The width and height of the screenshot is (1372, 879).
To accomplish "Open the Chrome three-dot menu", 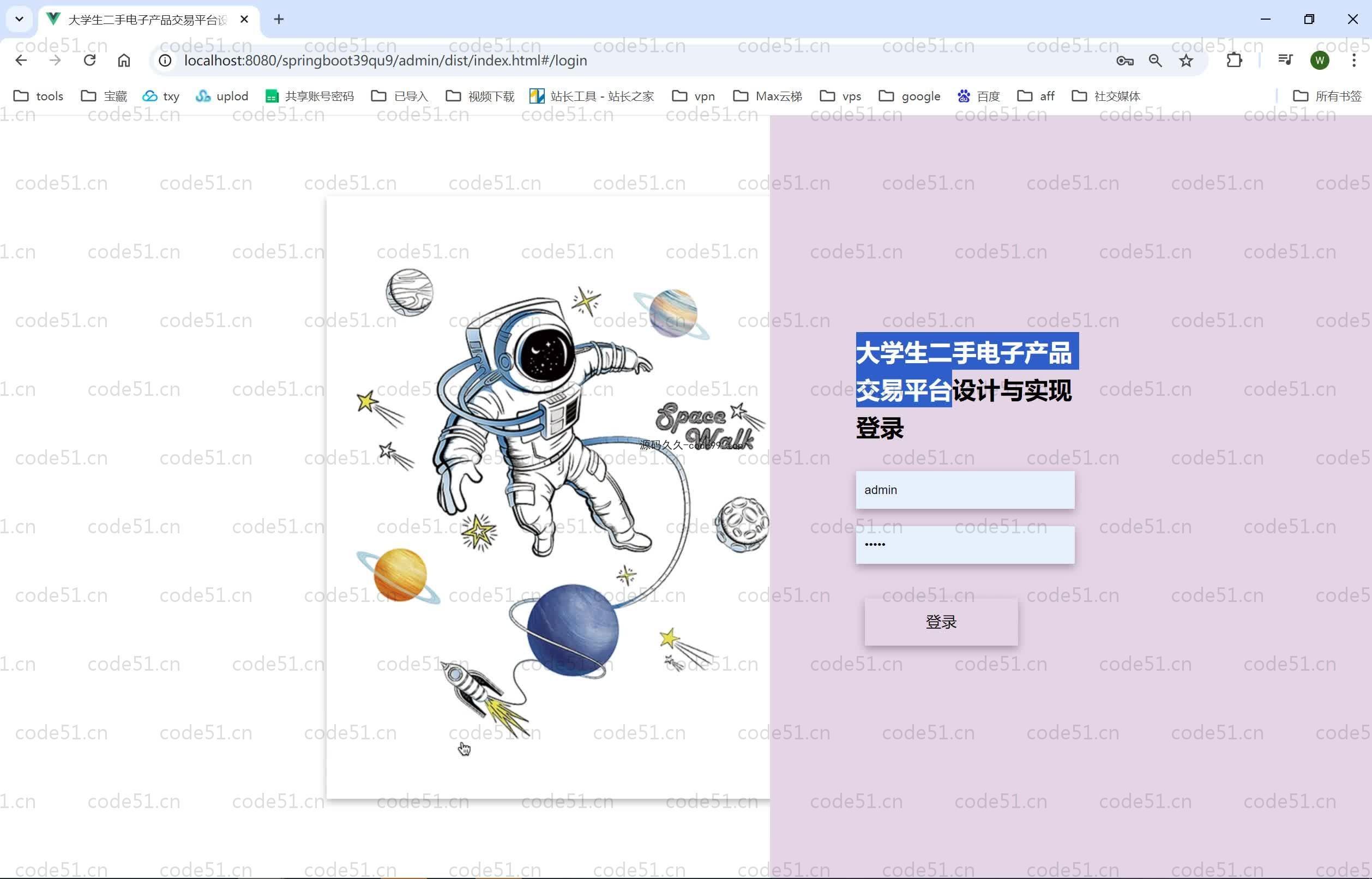I will point(1354,61).
